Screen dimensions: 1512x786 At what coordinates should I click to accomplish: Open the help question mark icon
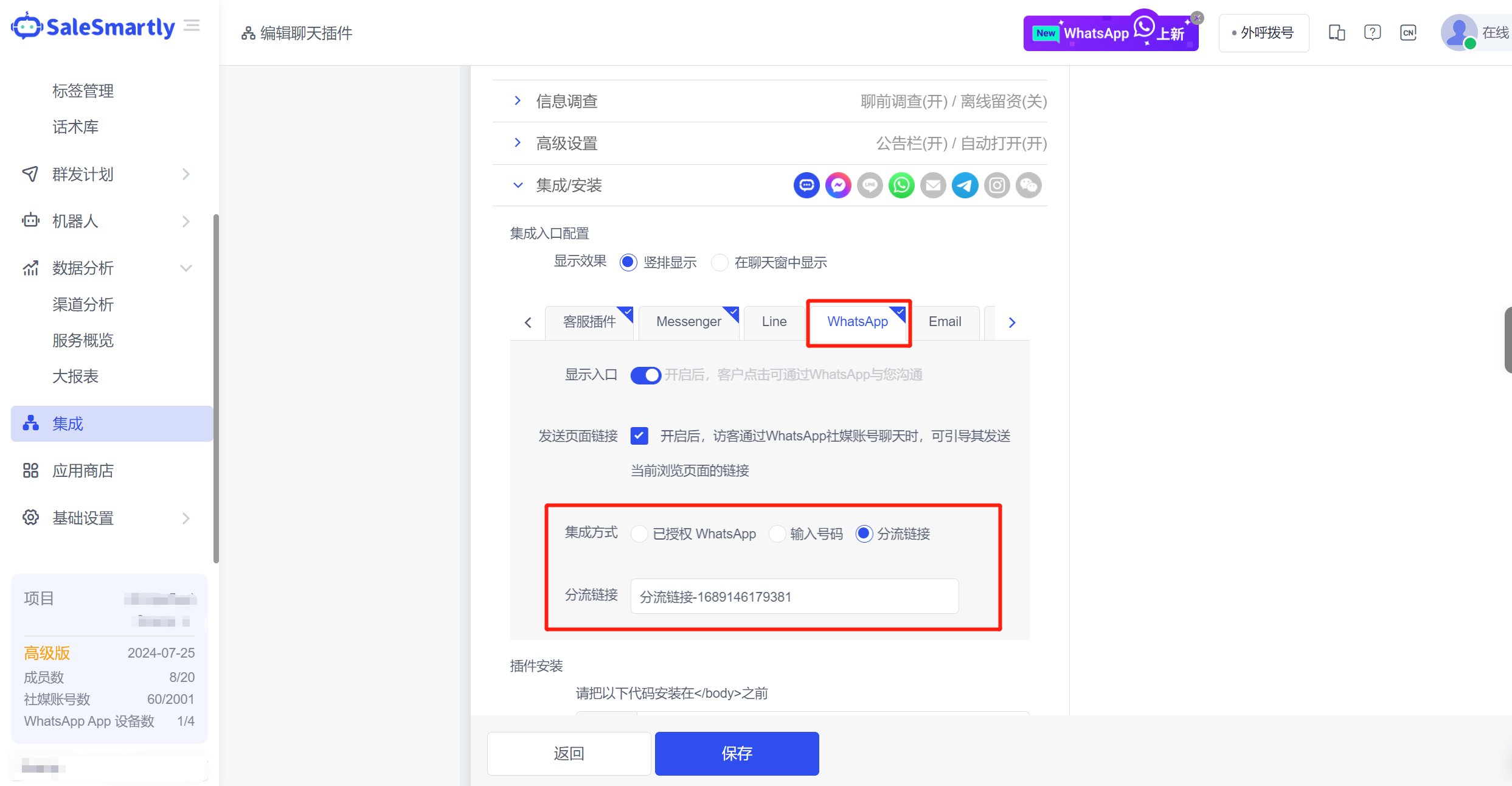pos(1372,33)
